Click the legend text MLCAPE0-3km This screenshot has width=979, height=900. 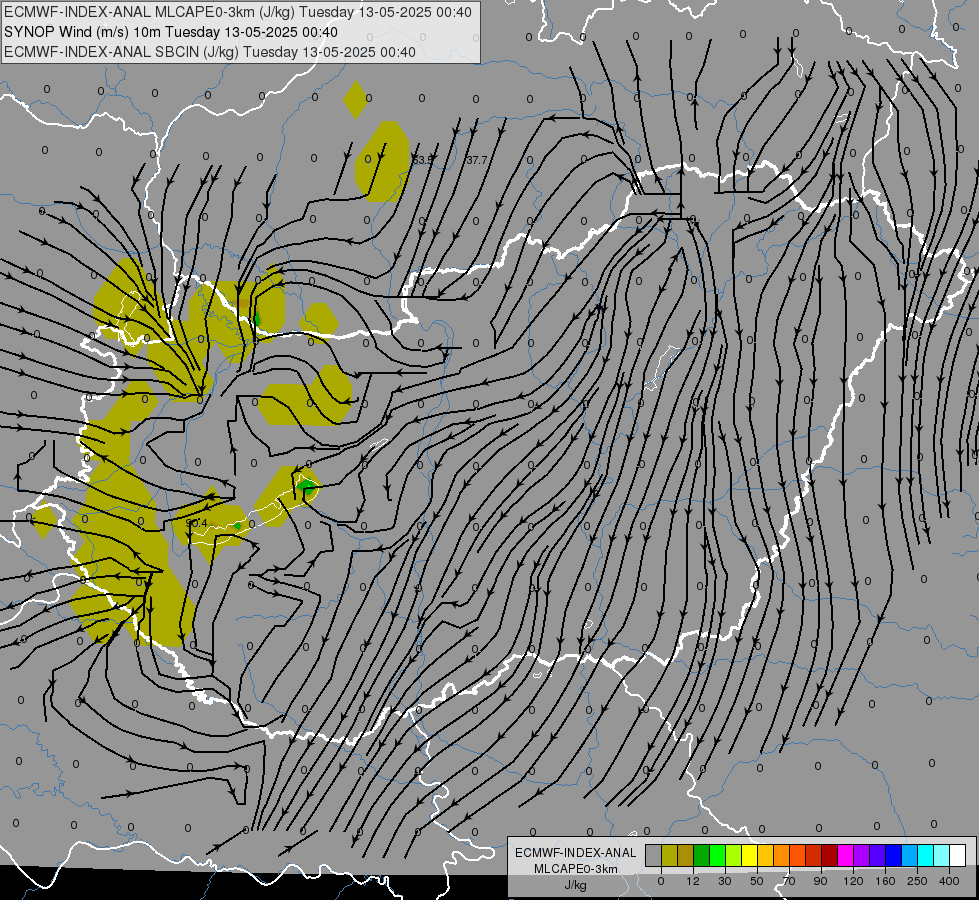576,869
